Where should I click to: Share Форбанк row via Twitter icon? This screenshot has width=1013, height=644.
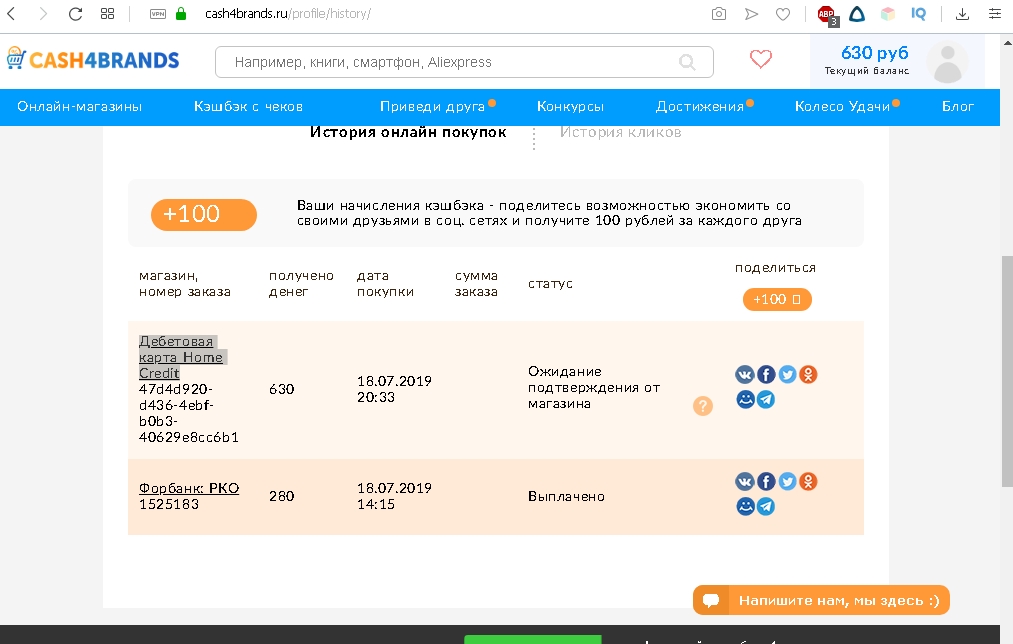tap(787, 482)
